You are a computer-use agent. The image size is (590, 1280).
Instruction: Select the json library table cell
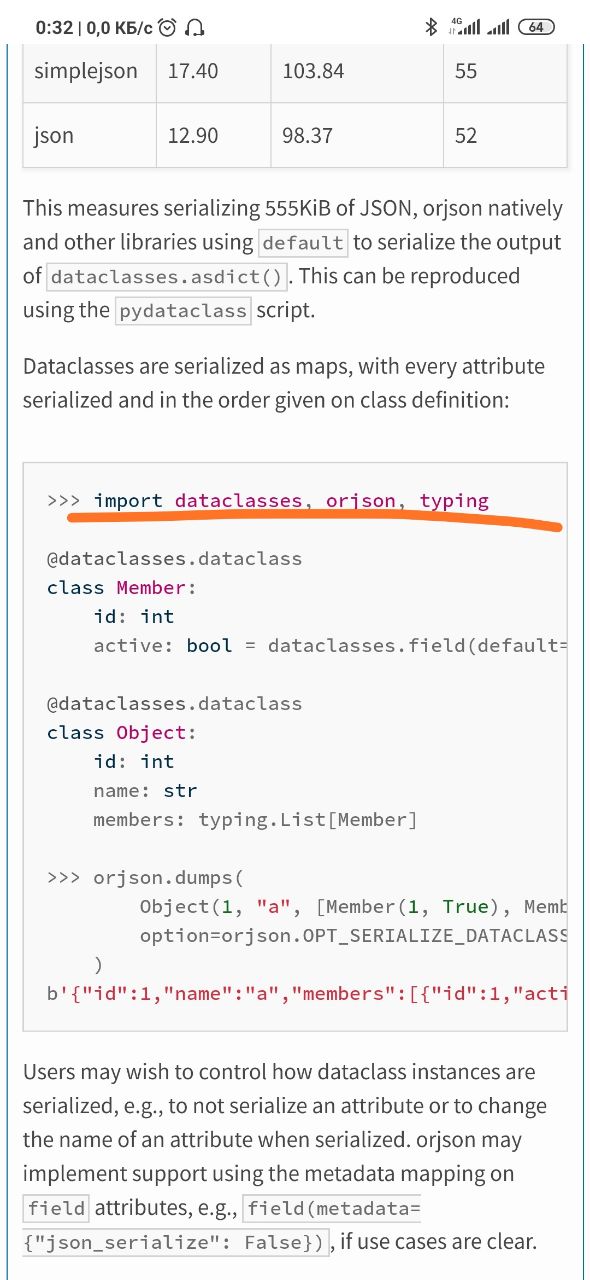pos(90,134)
